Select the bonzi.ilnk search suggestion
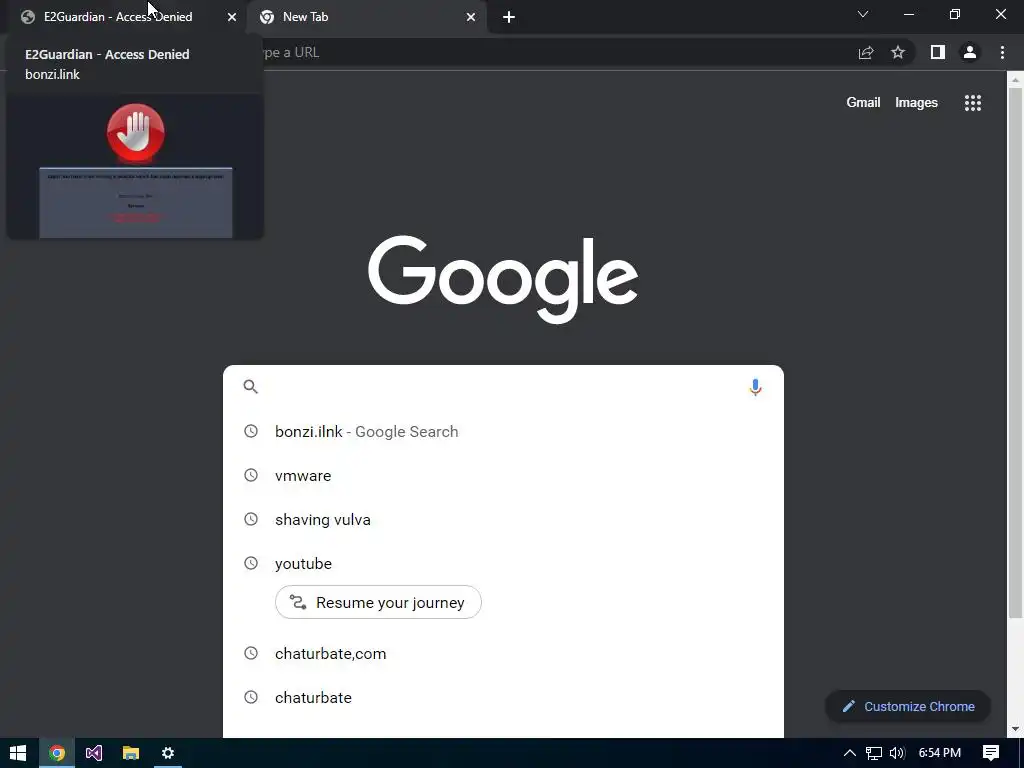This screenshot has width=1024, height=768. click(x=503, y=432)
